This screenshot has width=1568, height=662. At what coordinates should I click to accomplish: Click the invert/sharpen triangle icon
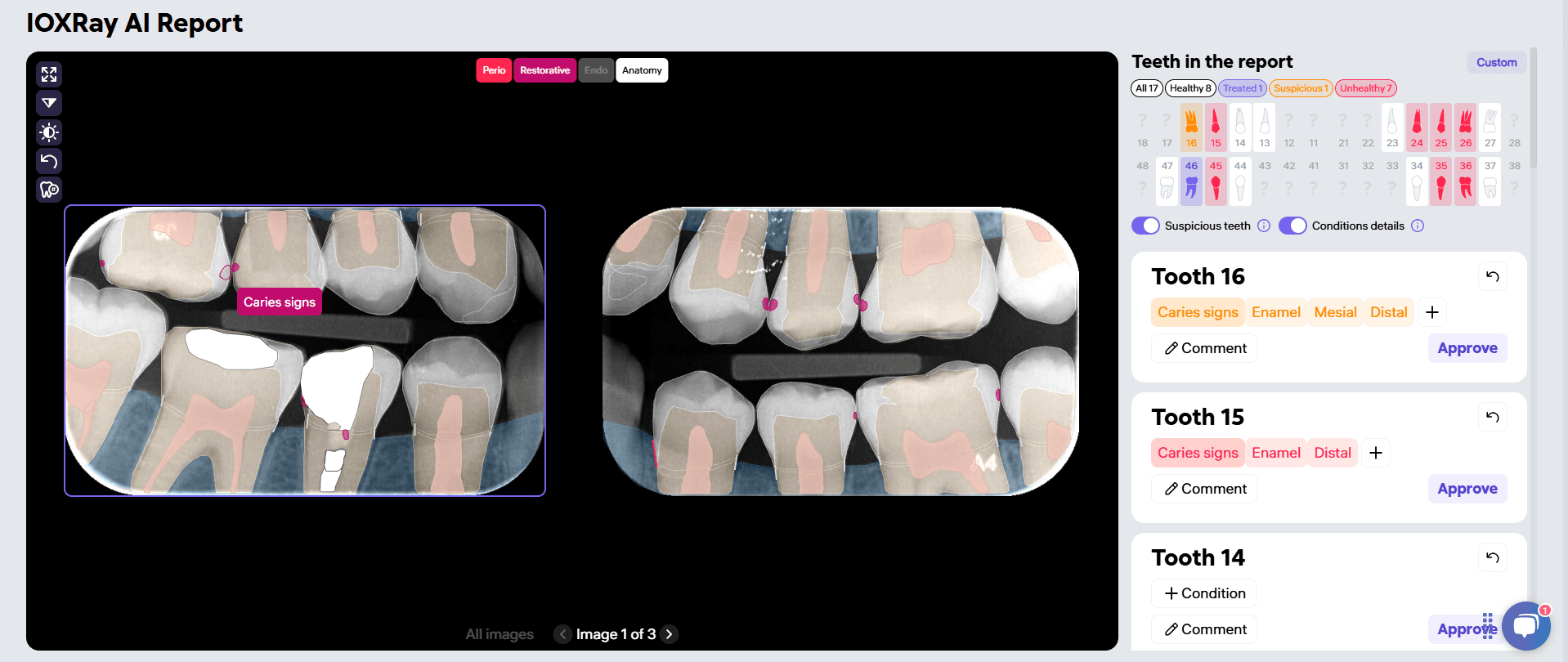49,103
